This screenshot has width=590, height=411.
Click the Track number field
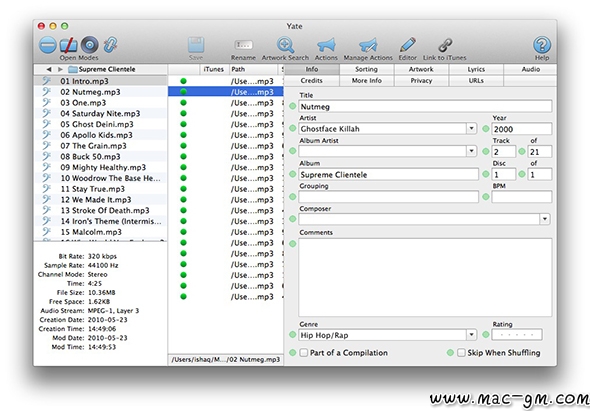[503, 152]
